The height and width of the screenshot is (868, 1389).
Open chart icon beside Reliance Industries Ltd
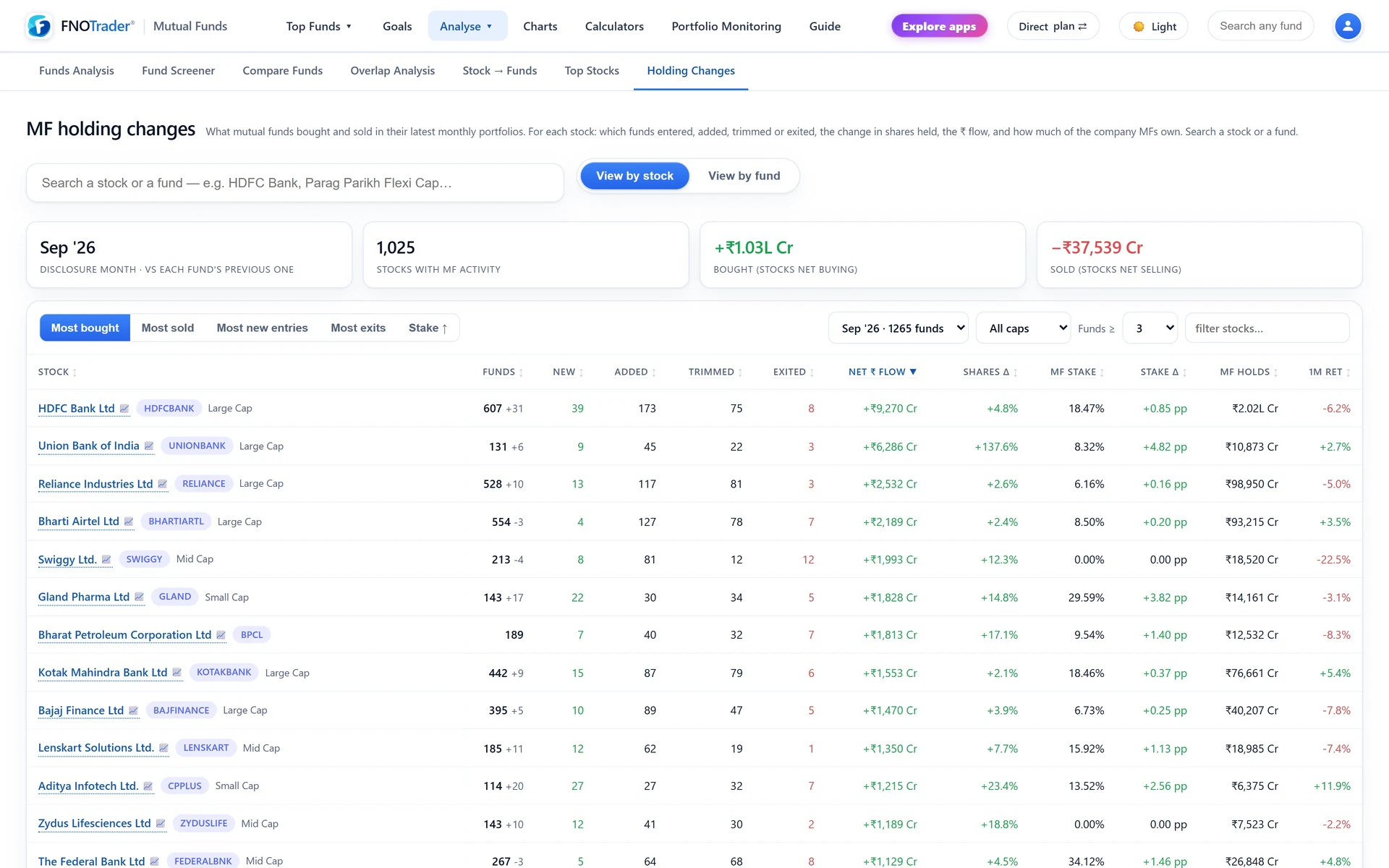pyautogui.click(x=163, y=484)
